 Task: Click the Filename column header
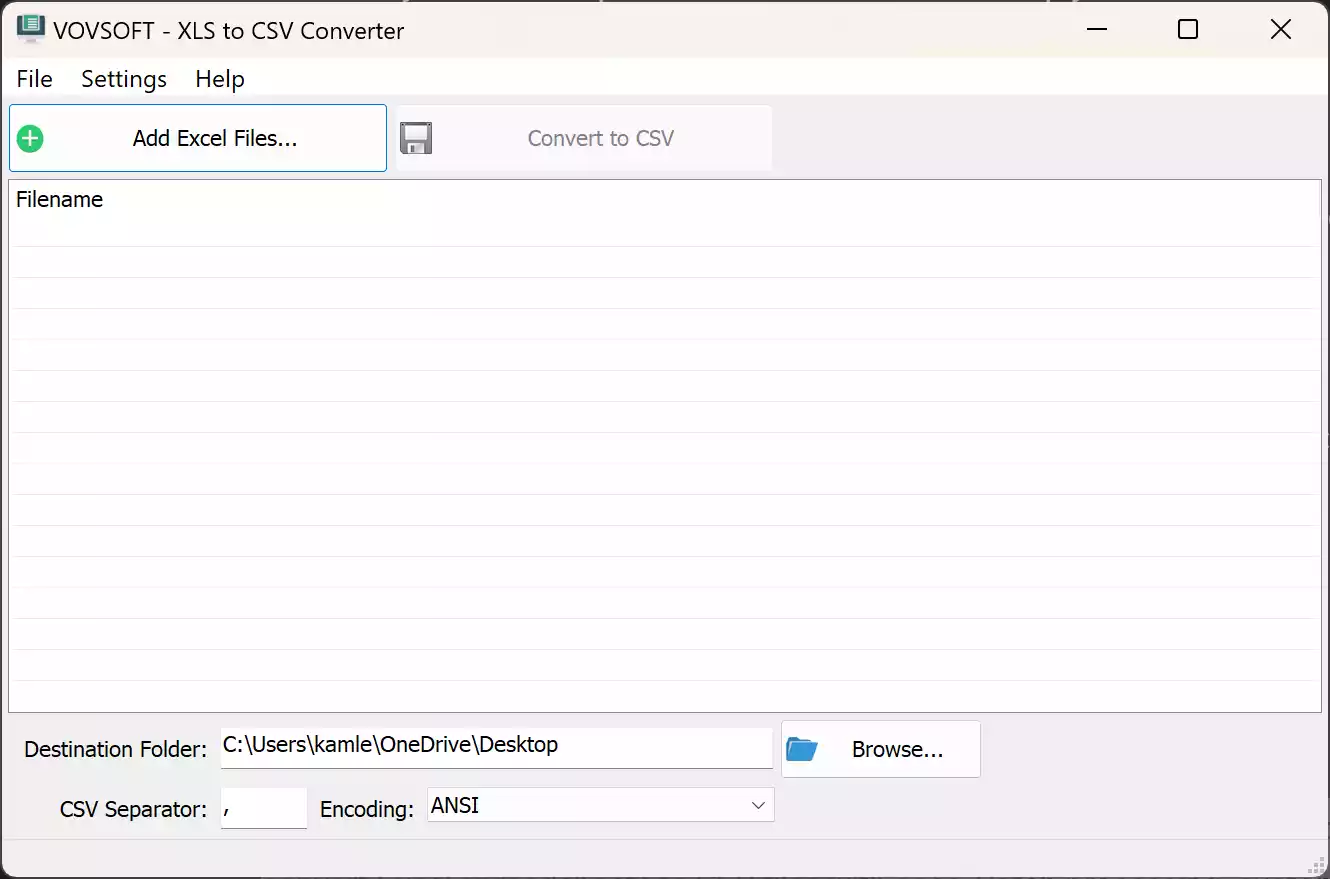(60, 199)
